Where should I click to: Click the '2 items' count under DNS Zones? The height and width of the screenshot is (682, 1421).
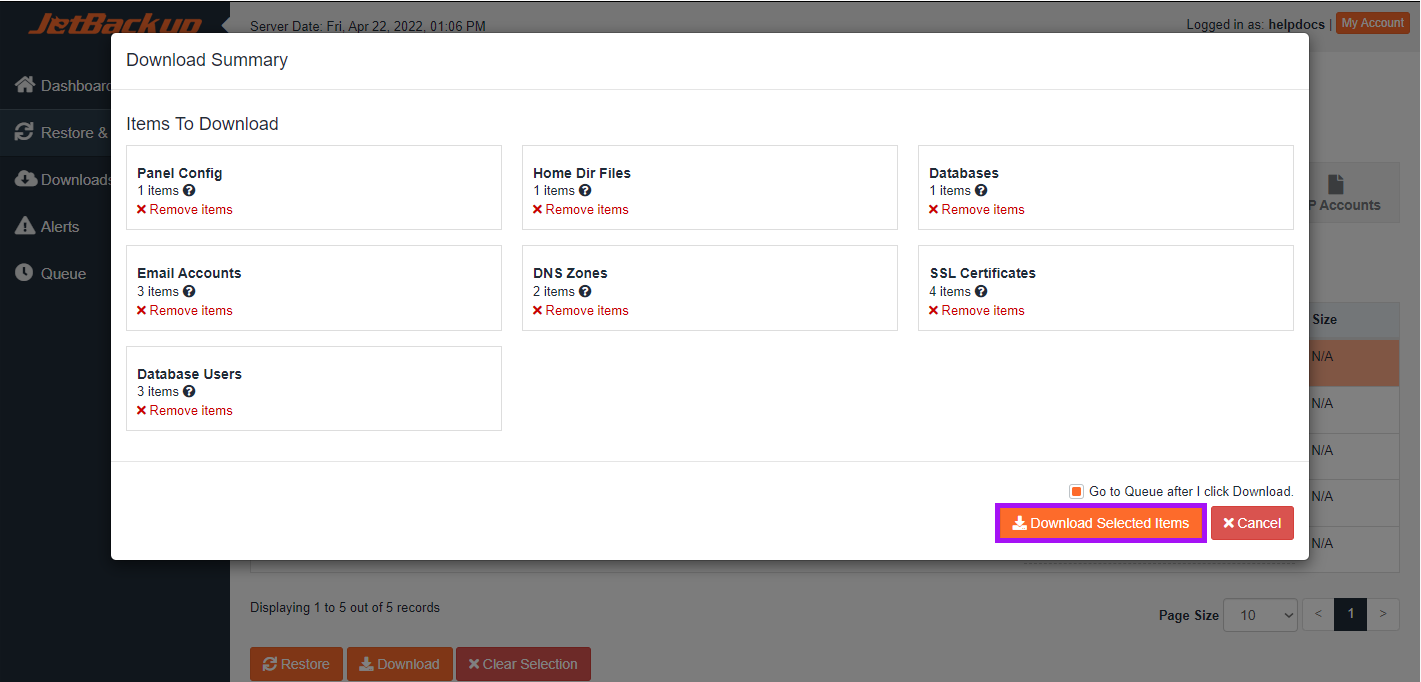pos(554,291)
